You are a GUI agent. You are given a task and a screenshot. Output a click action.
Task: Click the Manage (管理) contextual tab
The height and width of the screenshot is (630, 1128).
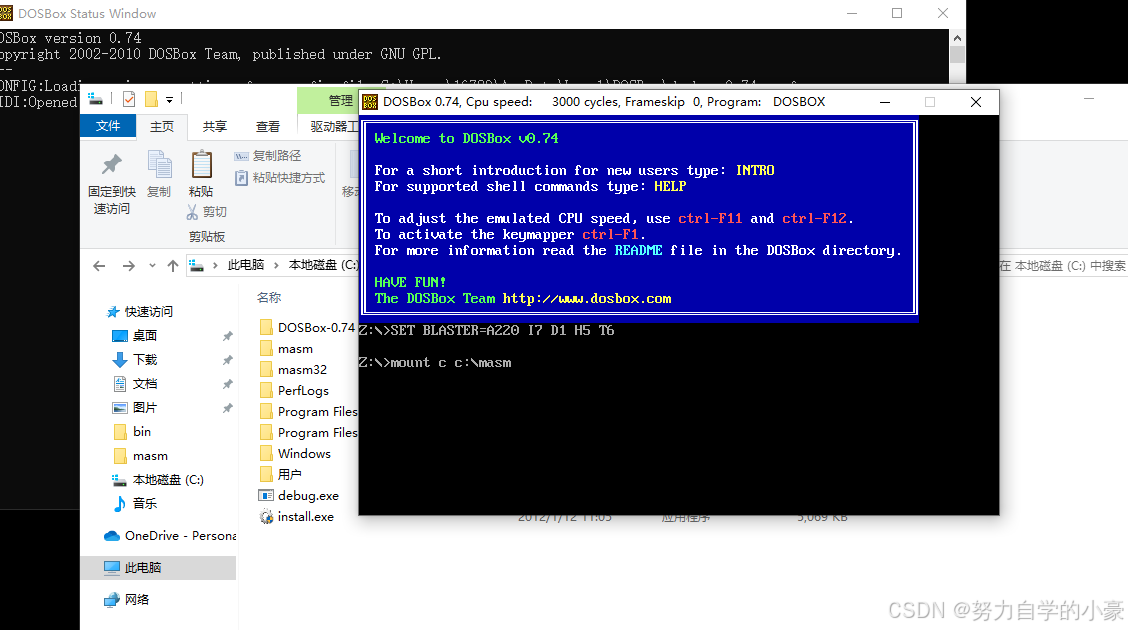pyautogui.click(x=340, y=101)
